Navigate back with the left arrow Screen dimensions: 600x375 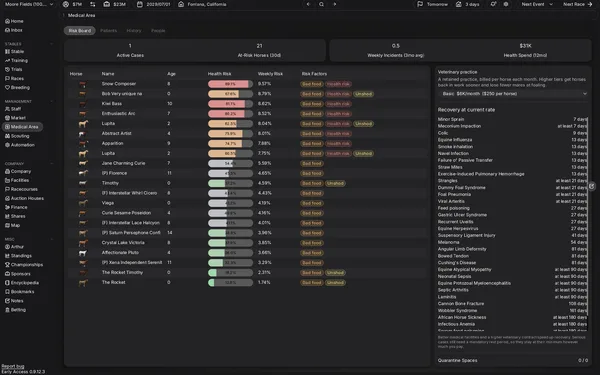(308, 4)
